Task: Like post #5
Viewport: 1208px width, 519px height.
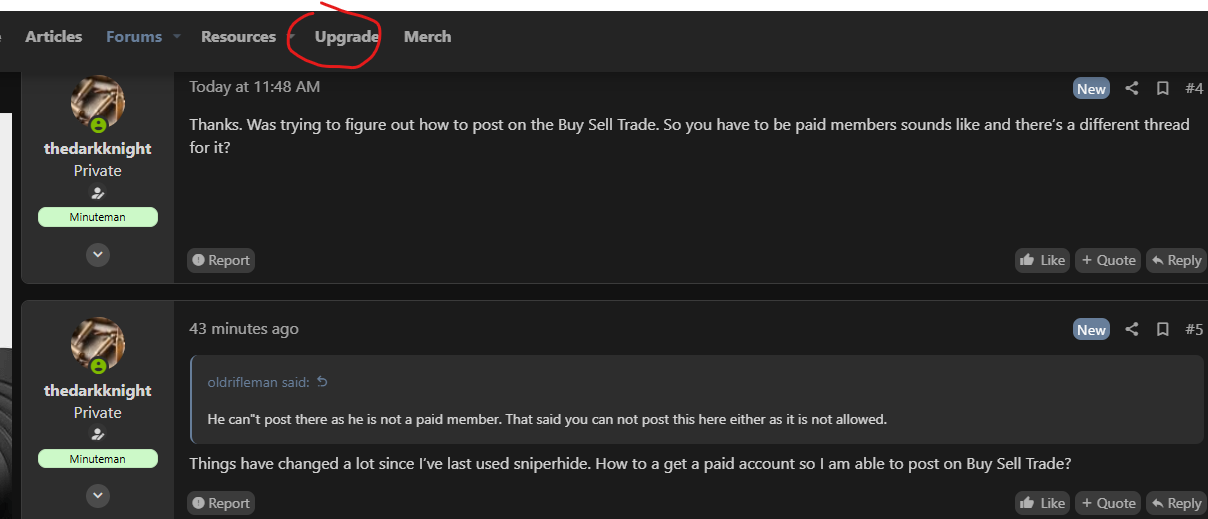Action: [1042, 503]
